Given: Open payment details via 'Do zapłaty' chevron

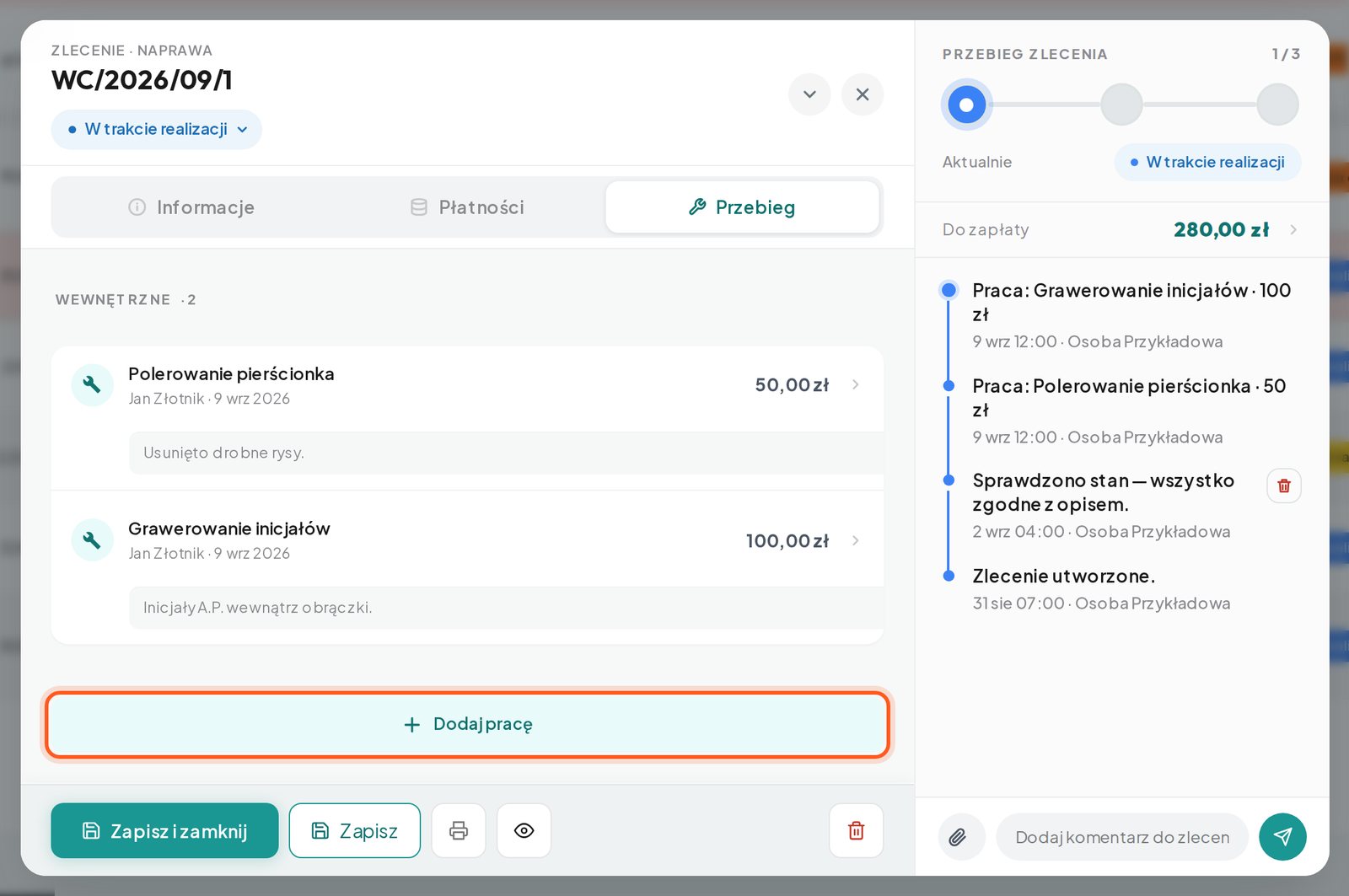Looking at the screenshot, I should click(x=1293, y=229).
